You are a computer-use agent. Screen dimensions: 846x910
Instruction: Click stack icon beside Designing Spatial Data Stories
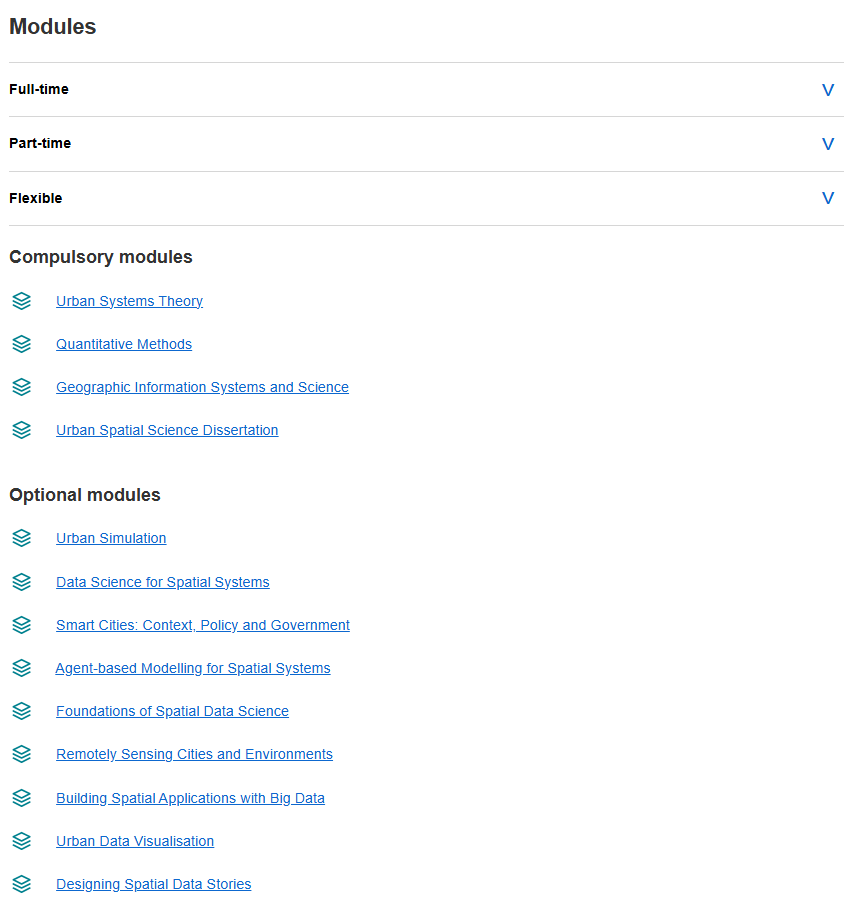pos(21,884)
